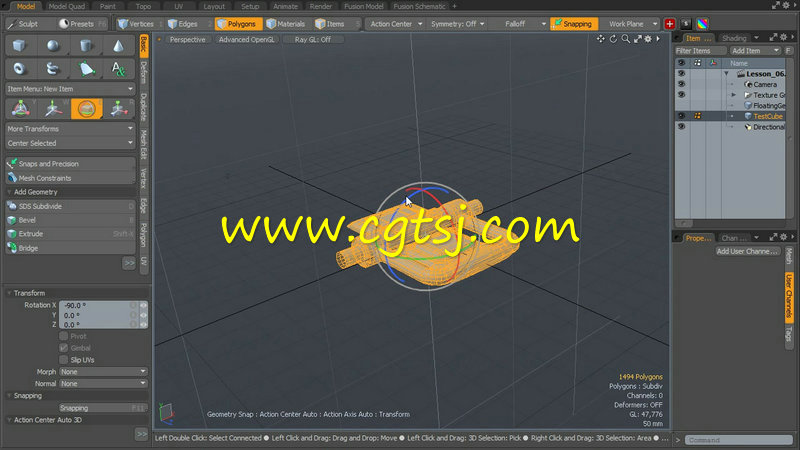Toggle the Gimbal checkbox
The height and width of the screenshot is (450, 800).
point(64,347)
